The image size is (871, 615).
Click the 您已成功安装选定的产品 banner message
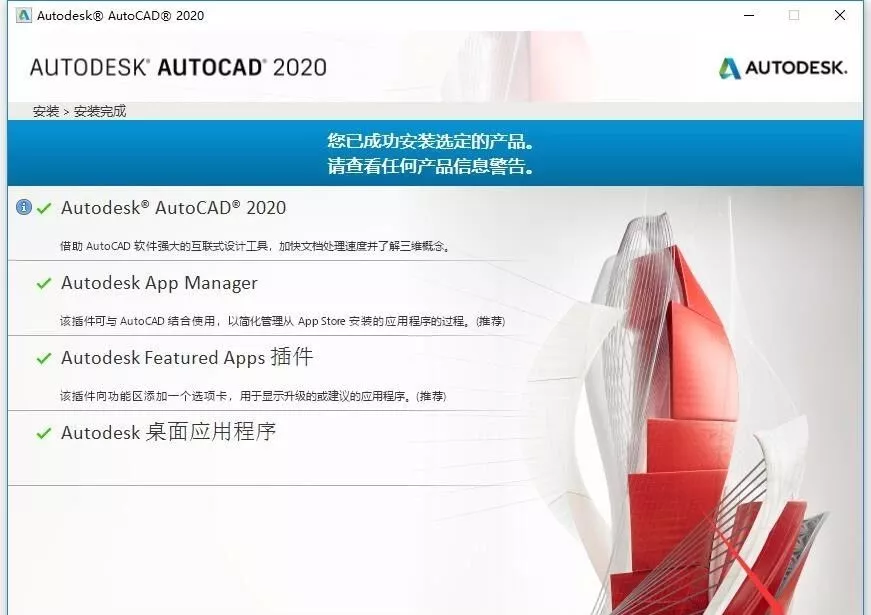click(431, 141)
